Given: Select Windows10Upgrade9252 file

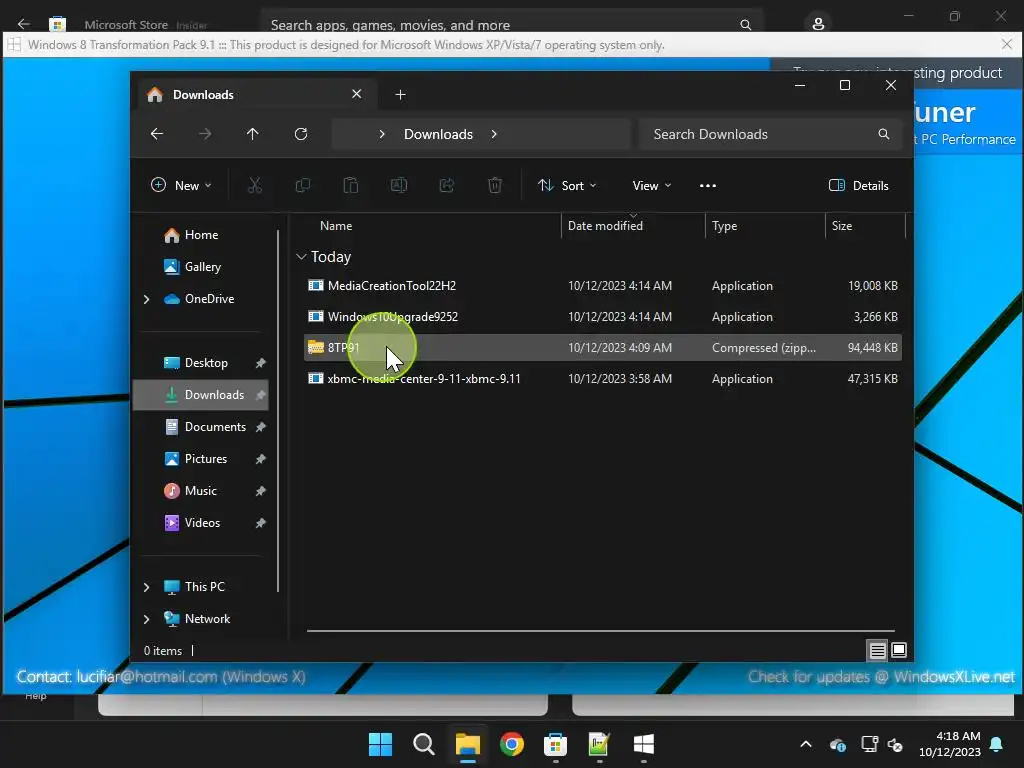Looking at the screenshot, I should (603, 317).
